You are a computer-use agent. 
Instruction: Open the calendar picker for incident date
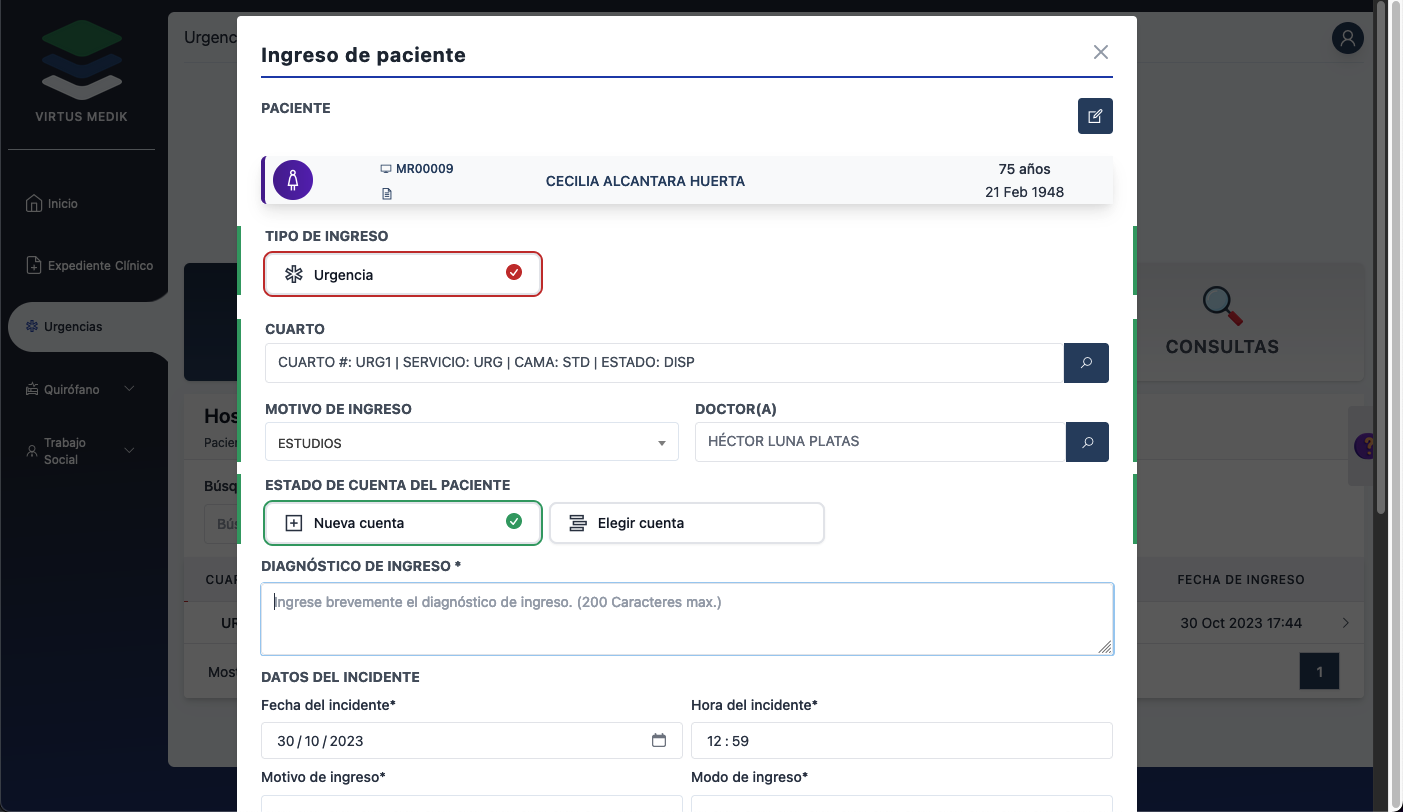(x=659, y=741)
